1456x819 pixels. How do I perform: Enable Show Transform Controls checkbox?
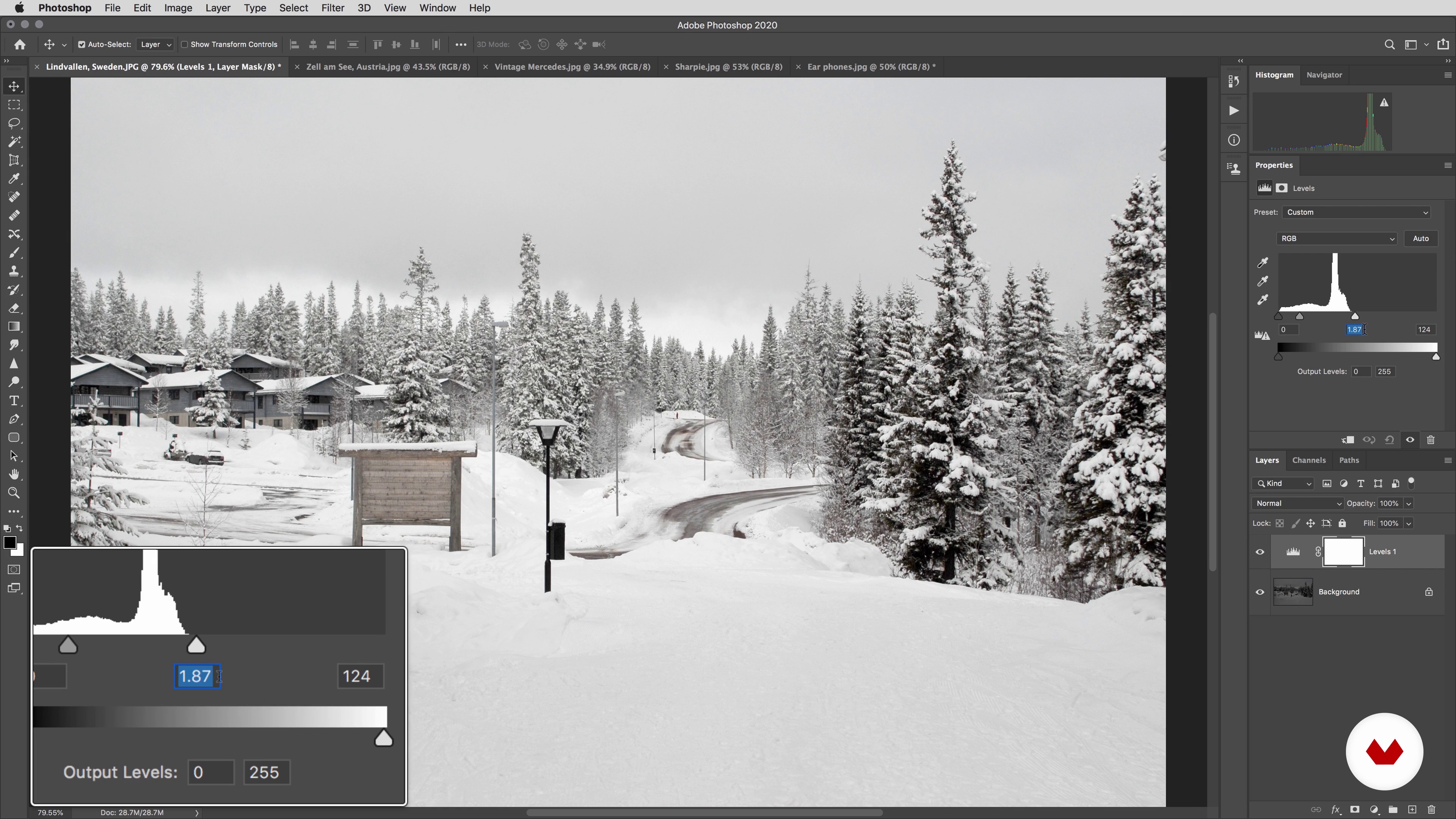pyautogui.click(x=184, y=45)
